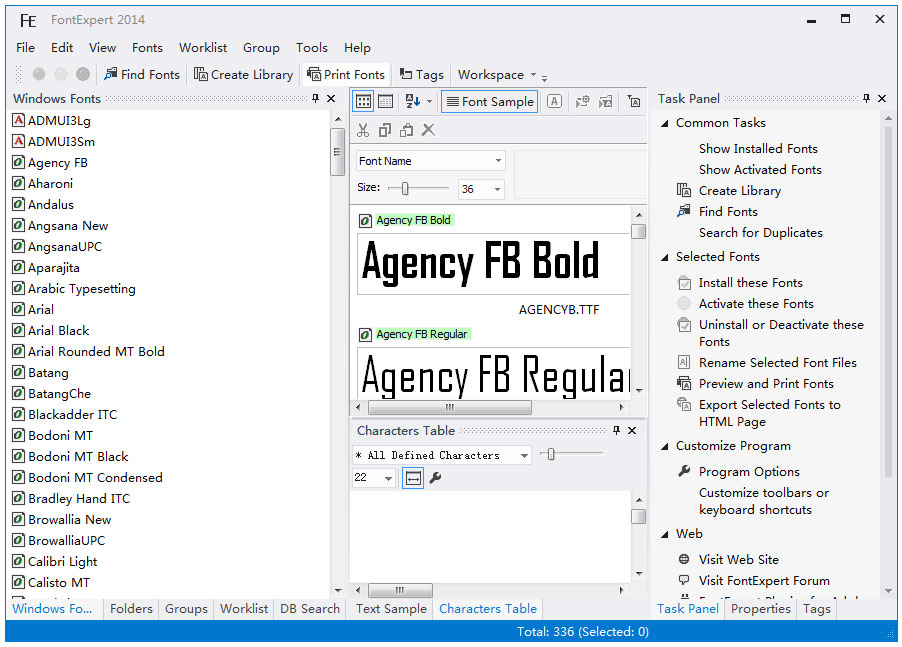The image size is (902, 647).
Task: Open the Find Fonts toolbar item
Action: click(x=141, y=74)
